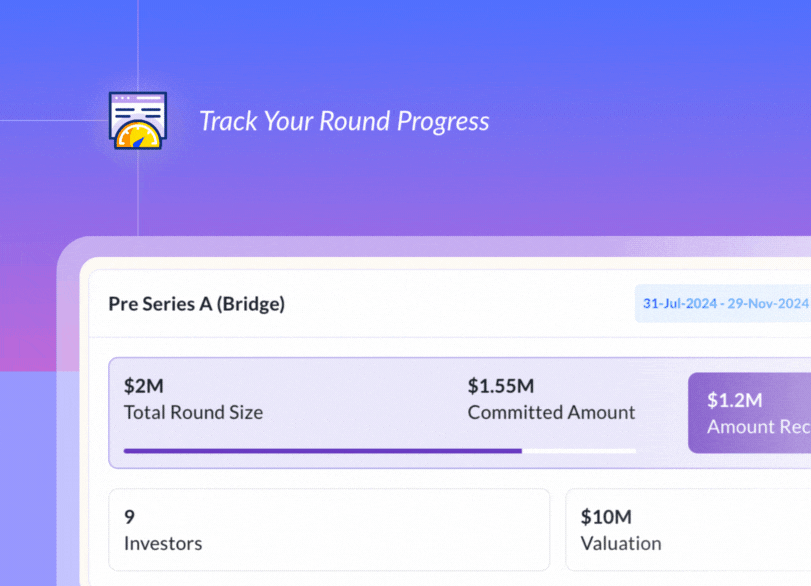Click the $1.2M amount in purple card
This screenshot has width=811, height=586.
coord(735,400)
